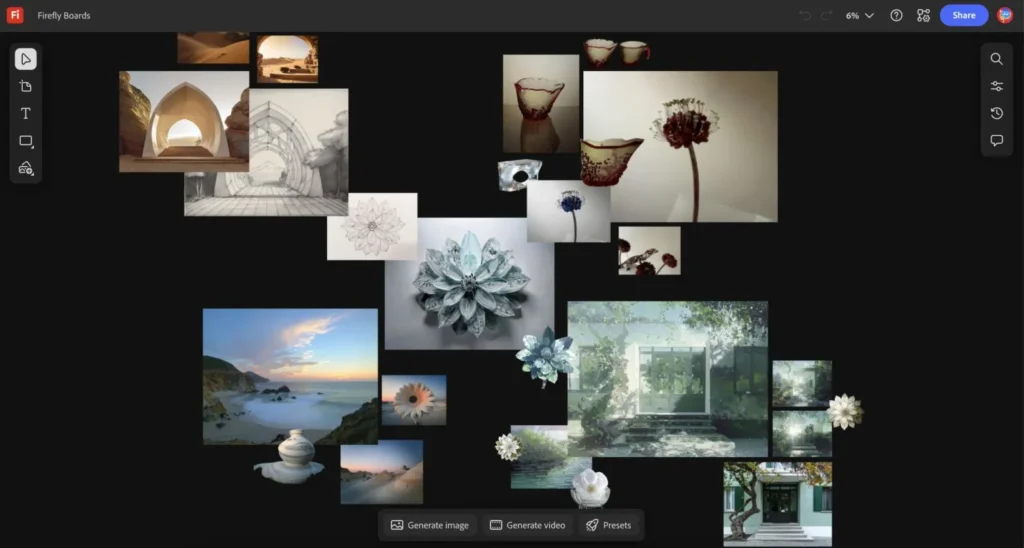Choose the artboard frame tool
1024x548 pixels.
(26, 86)
